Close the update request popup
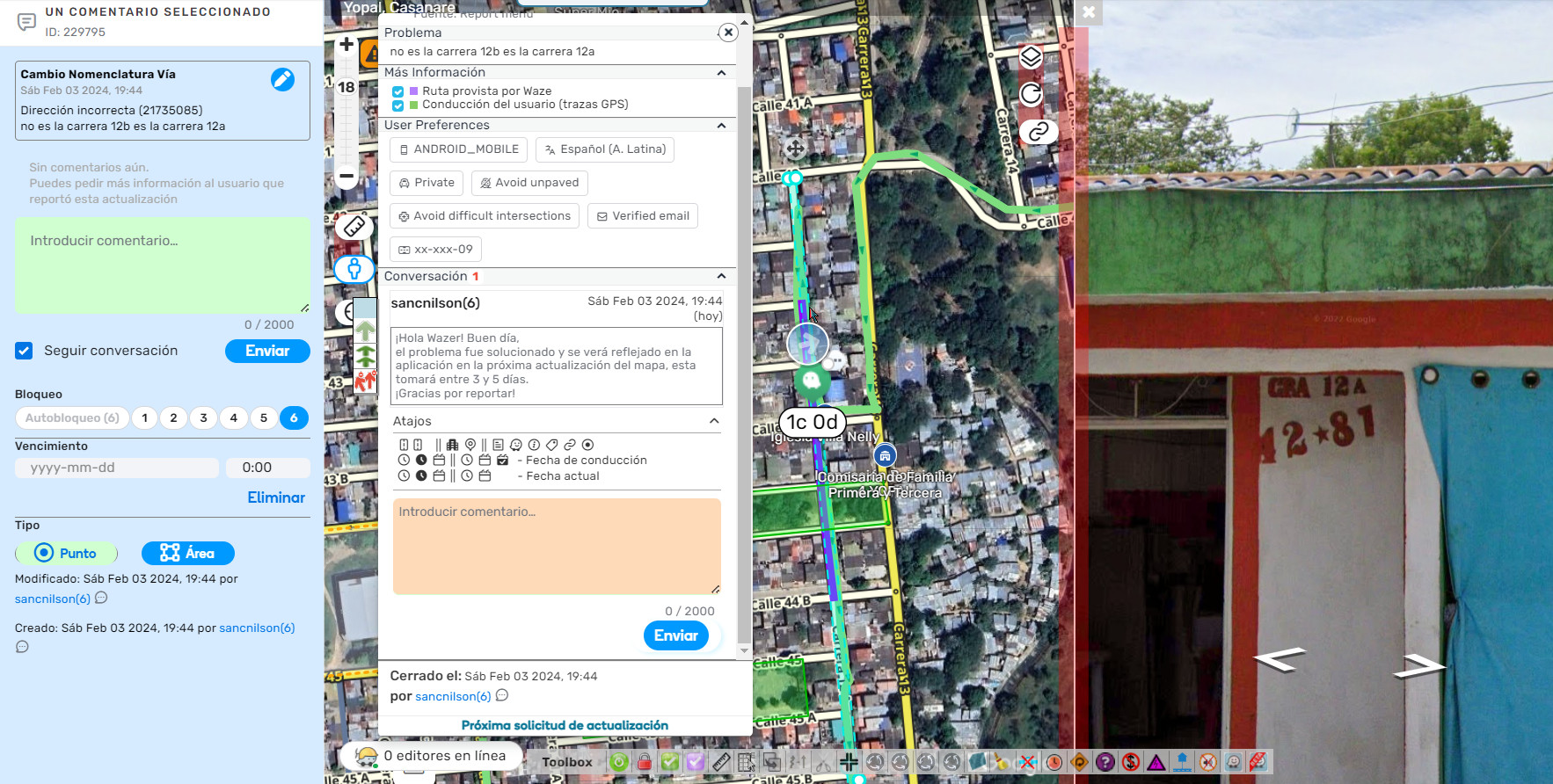 click(728, 33)
